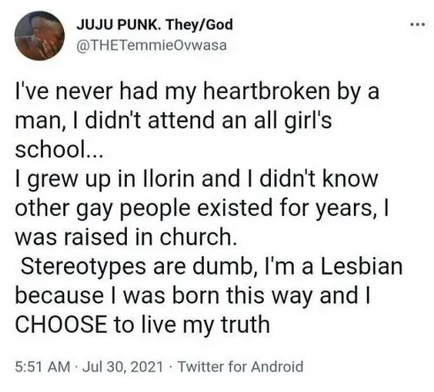Click the text "school..." in the tweet
This screenshot has height=392, width=434.
[55, 149]
